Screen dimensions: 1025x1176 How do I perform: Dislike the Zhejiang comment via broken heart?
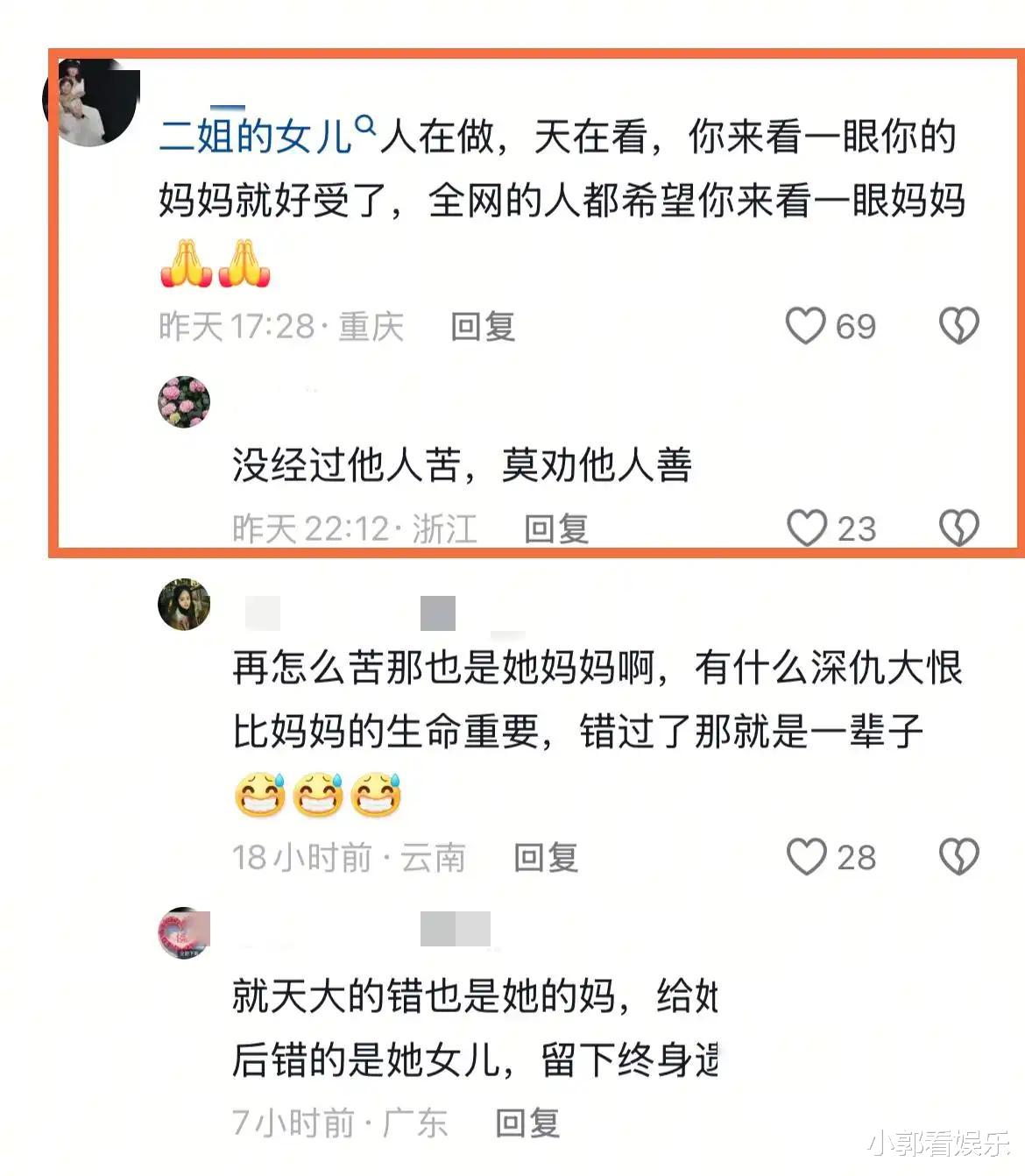(x=959, y=528)
